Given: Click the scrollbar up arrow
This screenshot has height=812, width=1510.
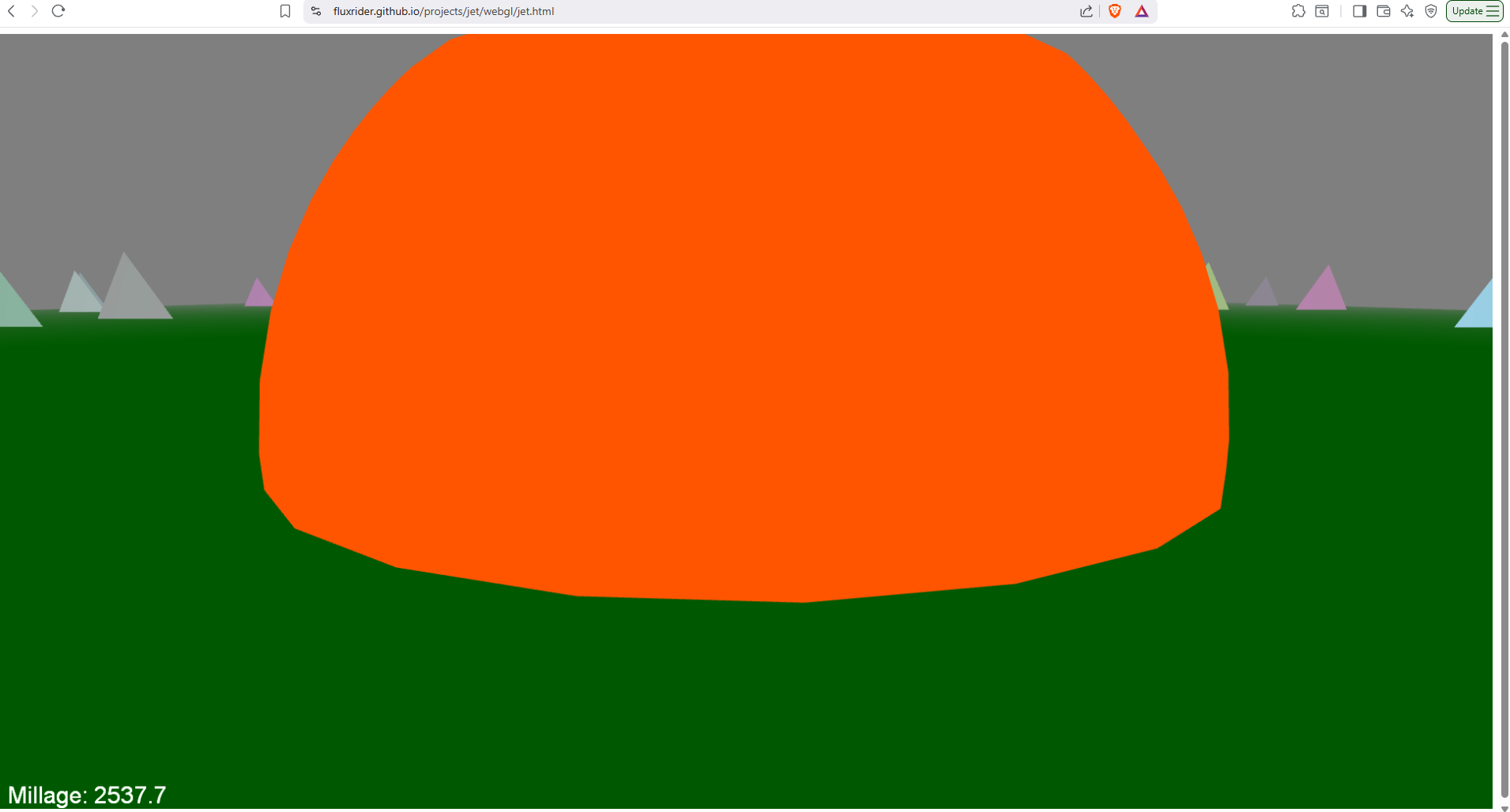Looking at the screenshot, I should (x=1504, y=36).
